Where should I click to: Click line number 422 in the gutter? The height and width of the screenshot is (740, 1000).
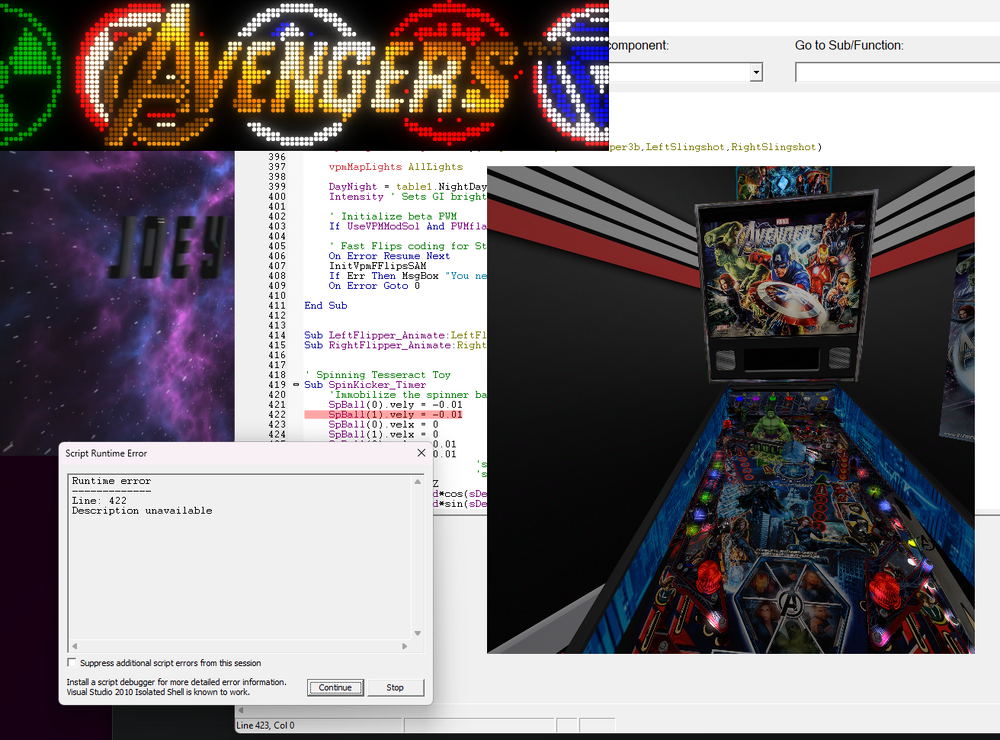coord(277,415)
